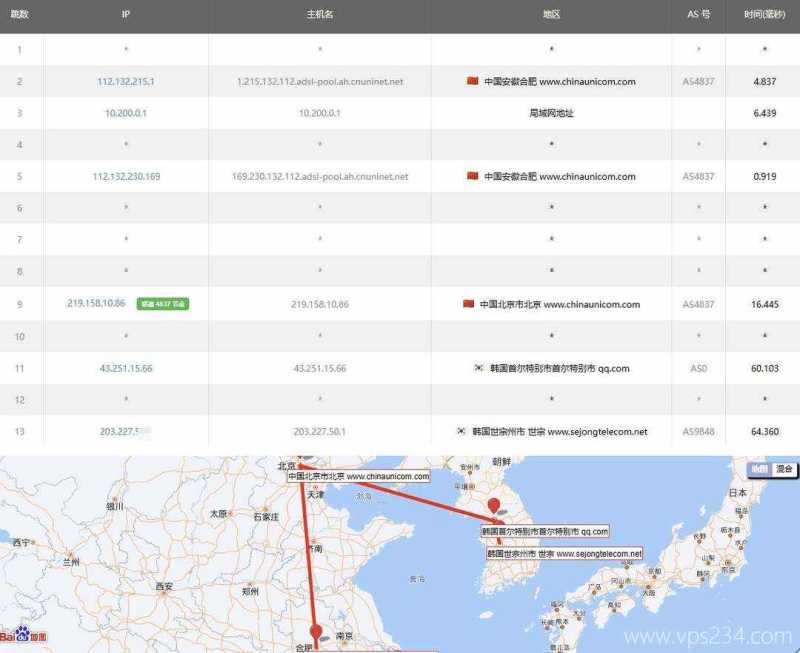800x653 pixels.
Task: Click the red map marker over Seoul
Action: (492, 508)
